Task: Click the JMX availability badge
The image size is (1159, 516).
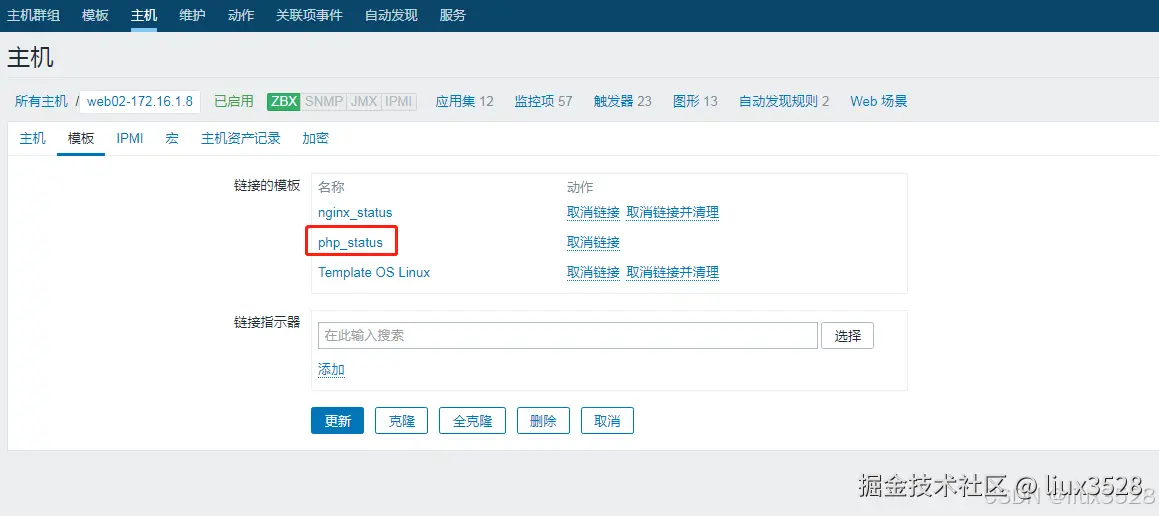Action: tap(364, 101)
